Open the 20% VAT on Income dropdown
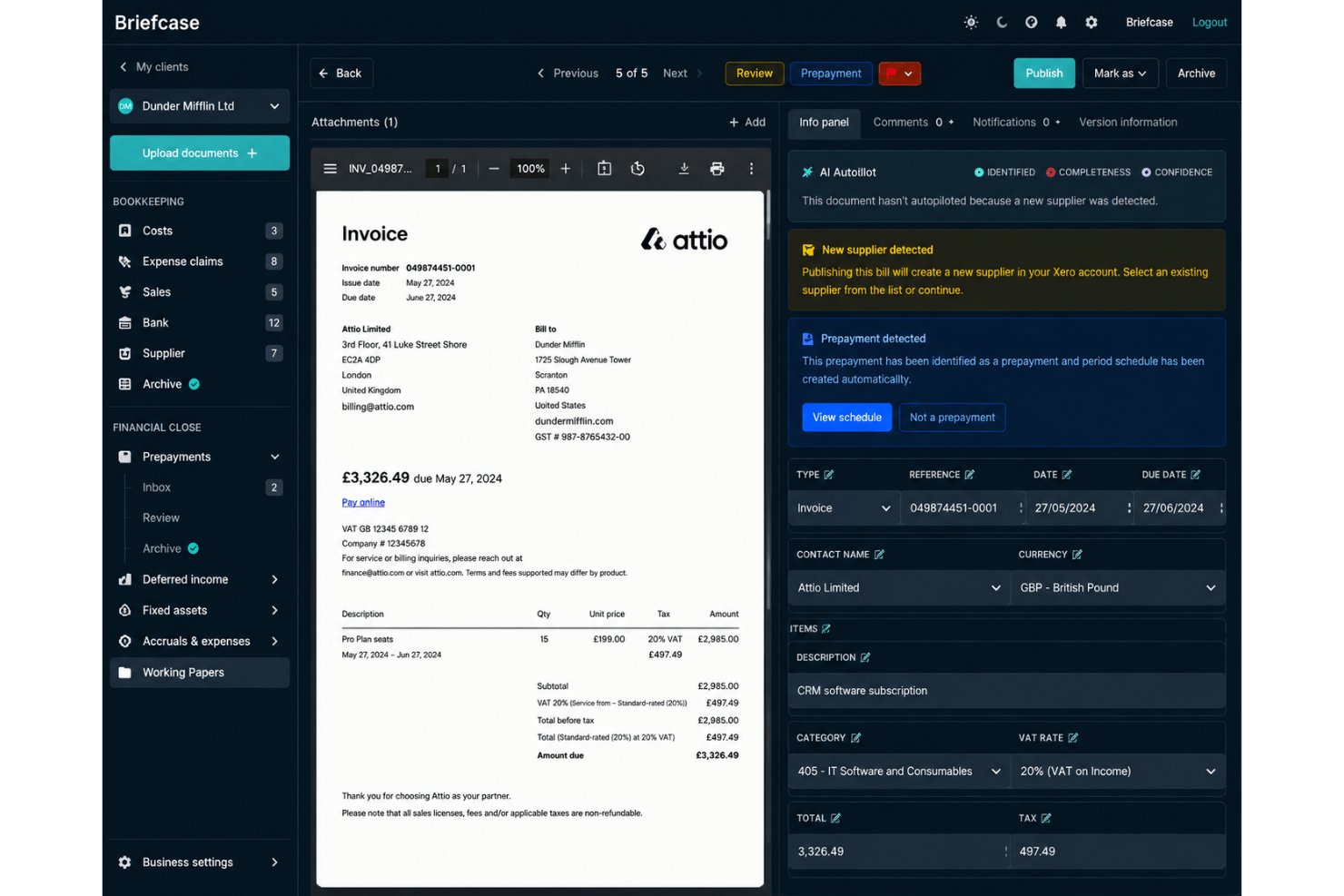Screen dimensions: 1344x896 pyautogui.click(x=1118, y=772)
